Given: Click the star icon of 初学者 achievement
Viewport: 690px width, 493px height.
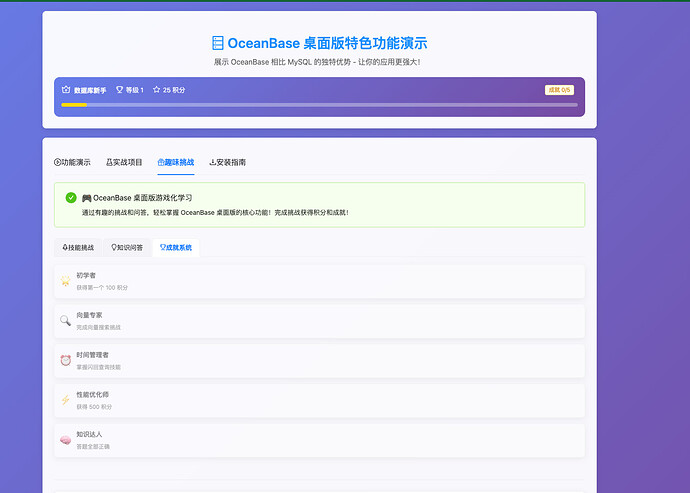Looking at the screenshot, I should [x=66, y=281].
